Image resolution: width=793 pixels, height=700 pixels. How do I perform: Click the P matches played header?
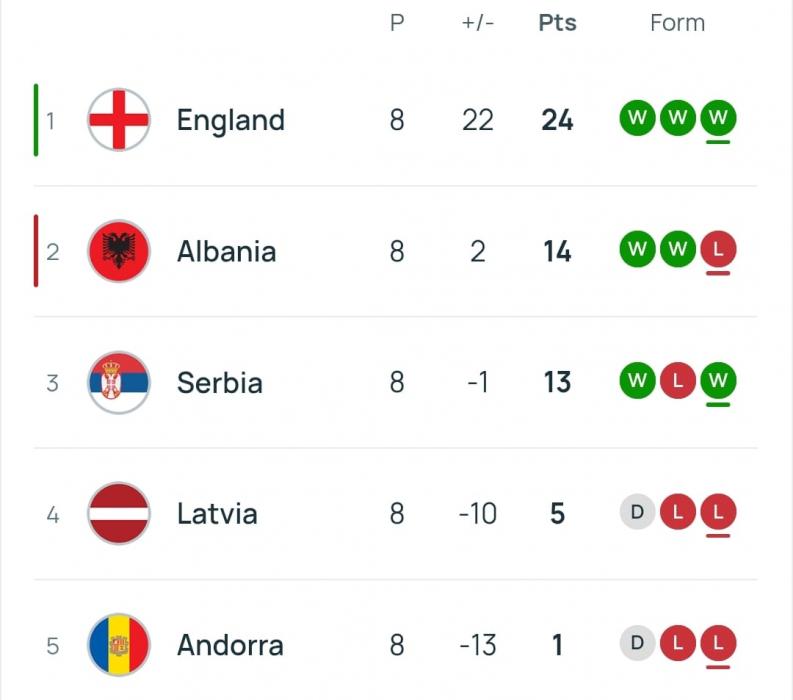[397, 23]
